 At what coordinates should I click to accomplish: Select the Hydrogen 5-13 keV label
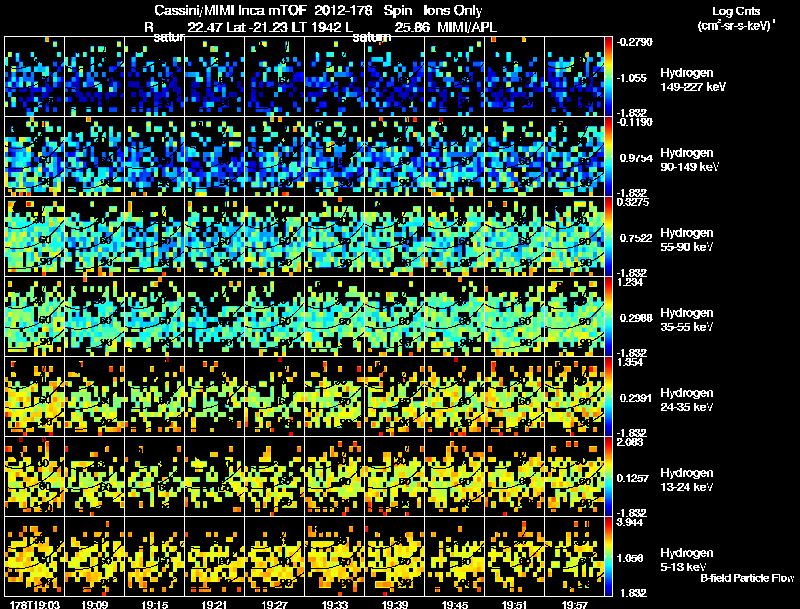click(687, 560)
